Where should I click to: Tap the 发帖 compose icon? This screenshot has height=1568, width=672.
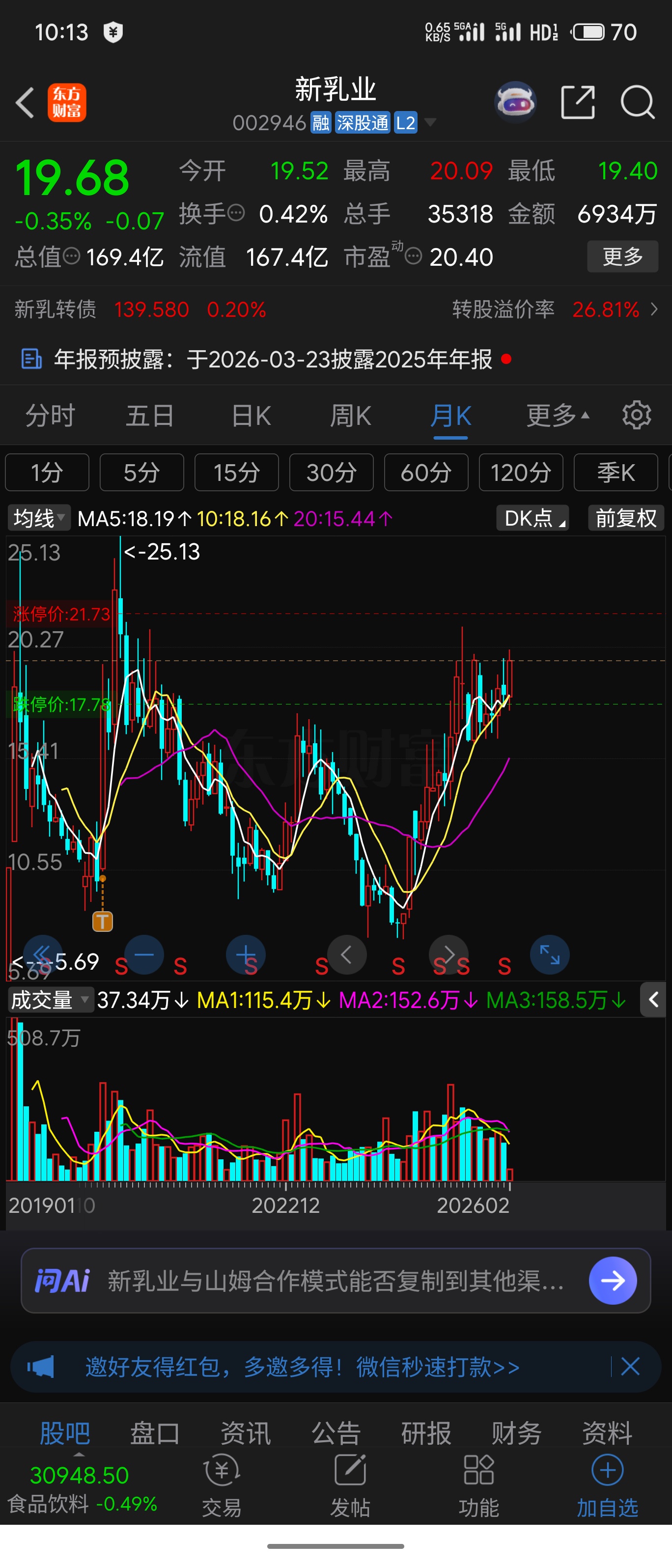(350, 1470)
